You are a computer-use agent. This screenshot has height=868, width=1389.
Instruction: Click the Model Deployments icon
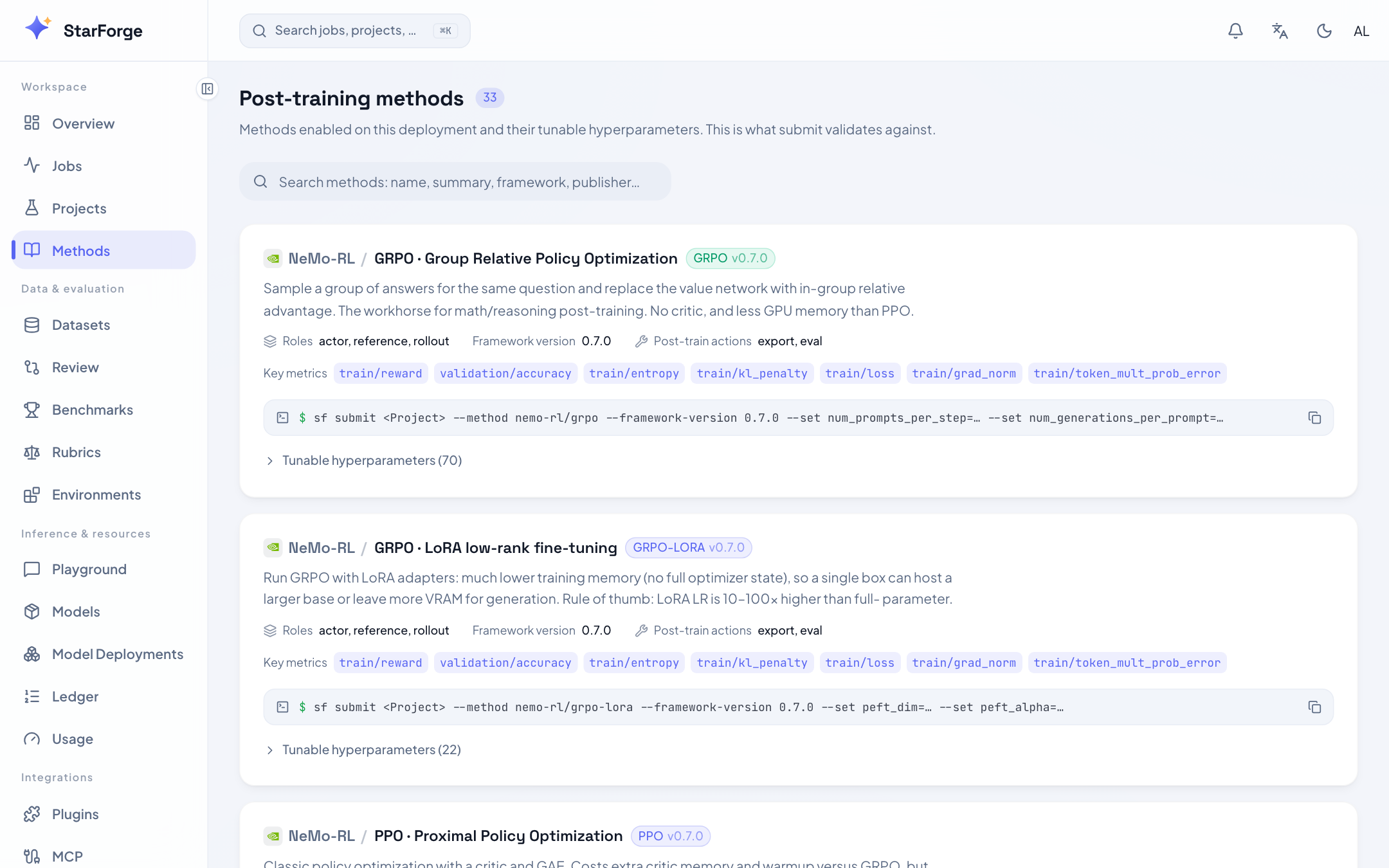tap(32, 654)
